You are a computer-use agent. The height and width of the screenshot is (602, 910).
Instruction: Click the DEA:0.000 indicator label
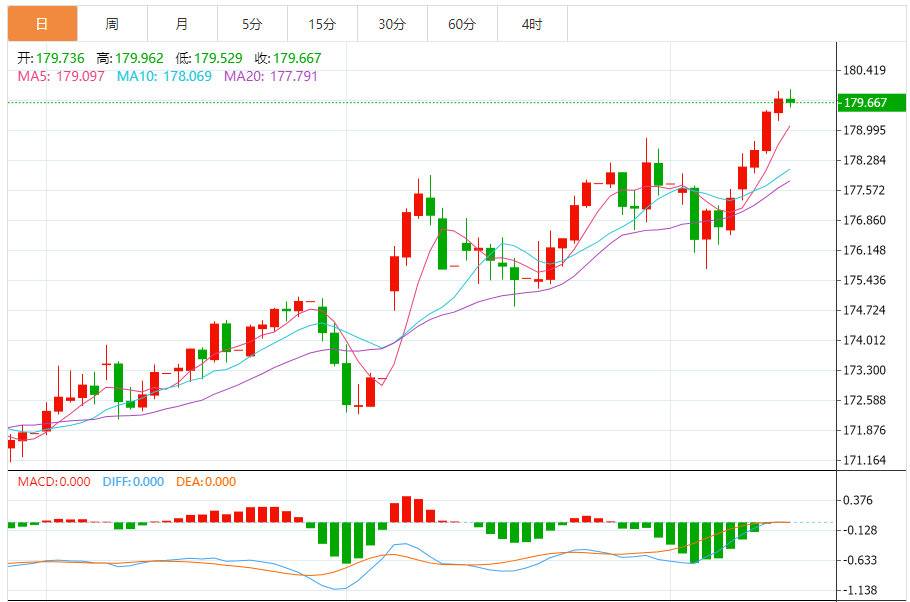(x=206, y=482)
